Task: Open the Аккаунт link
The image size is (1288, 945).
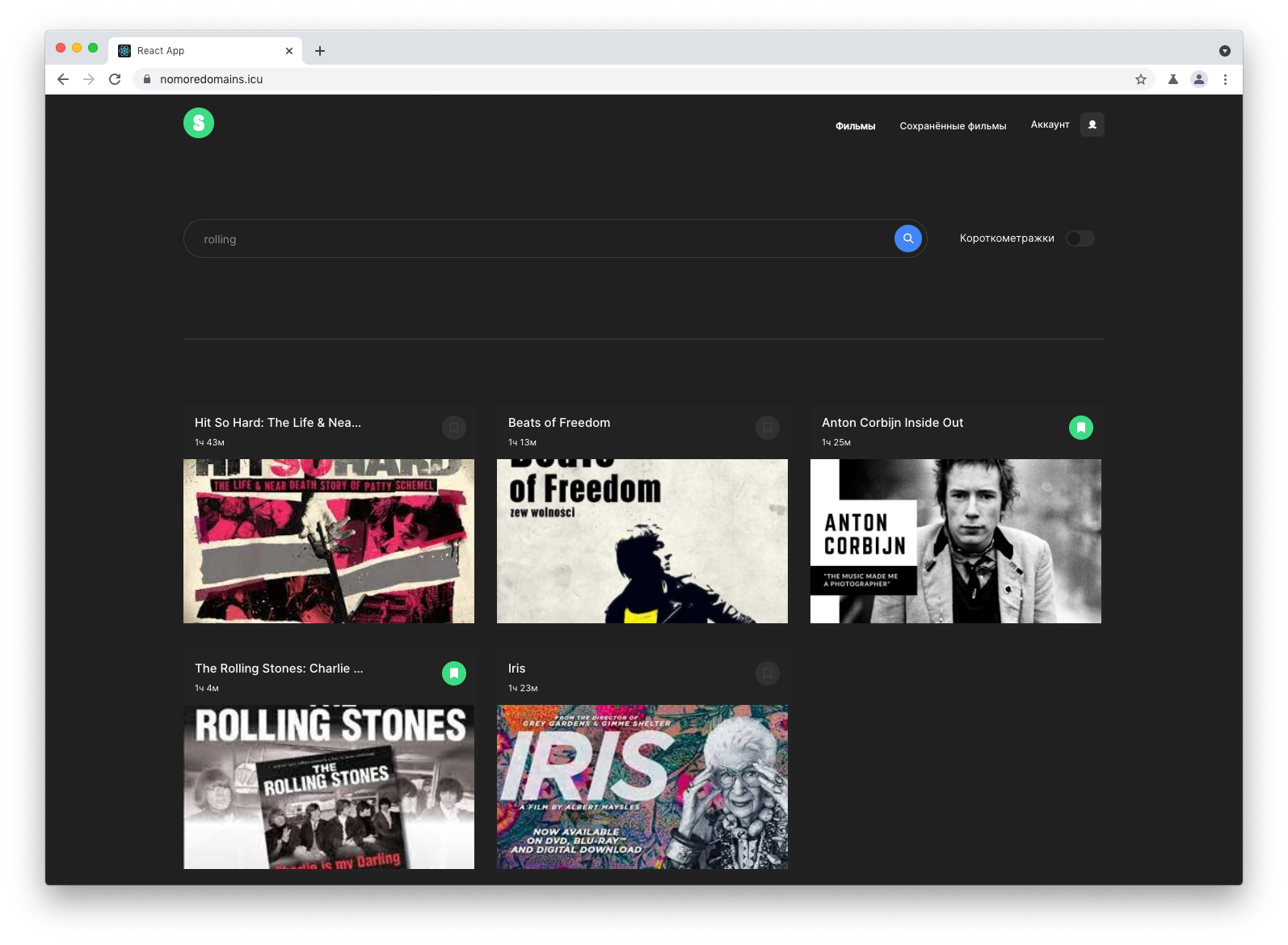Action: coord(1050,124)
